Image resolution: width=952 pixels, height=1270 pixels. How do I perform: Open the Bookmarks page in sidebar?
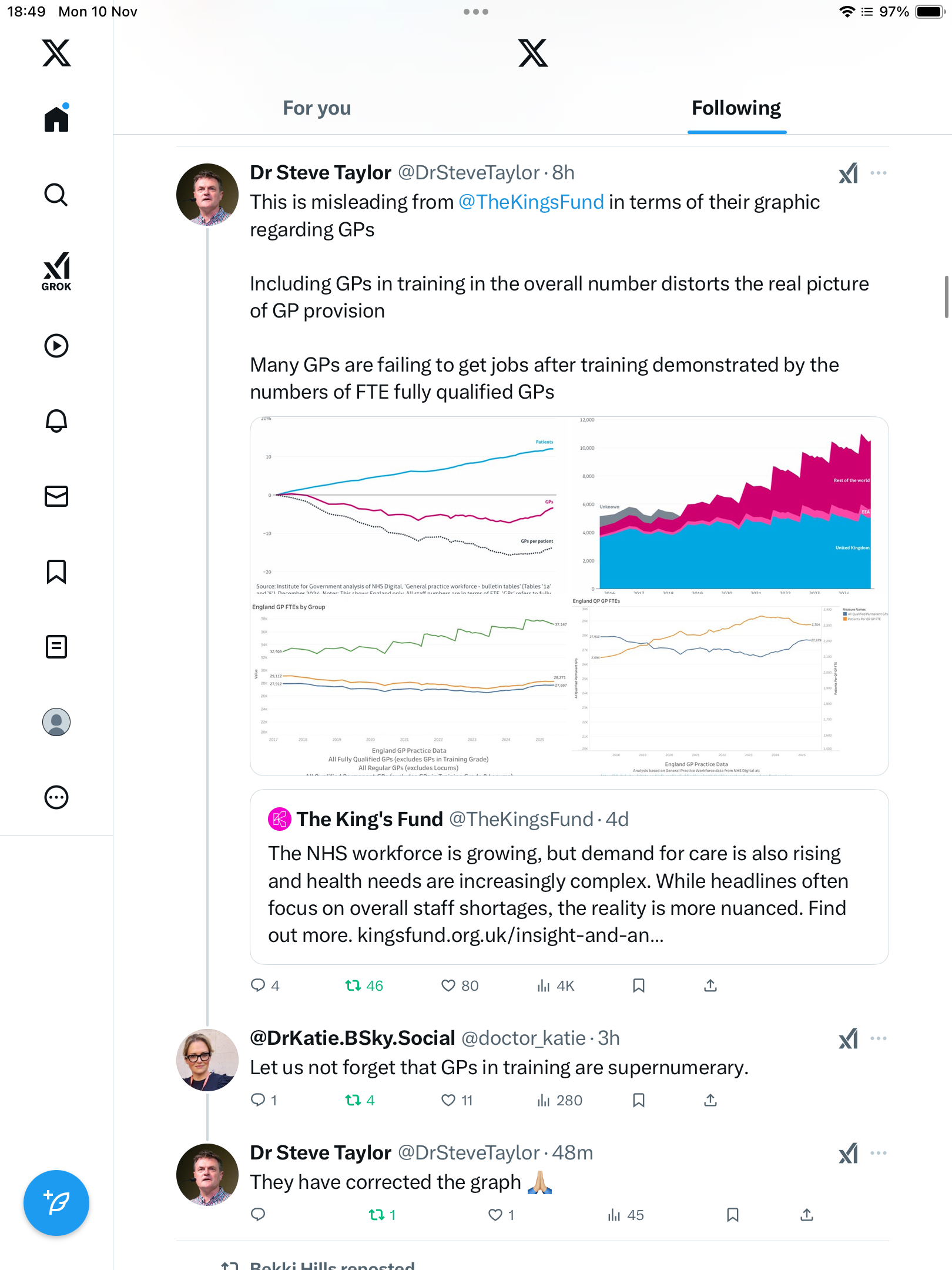(x=56, y=571)
